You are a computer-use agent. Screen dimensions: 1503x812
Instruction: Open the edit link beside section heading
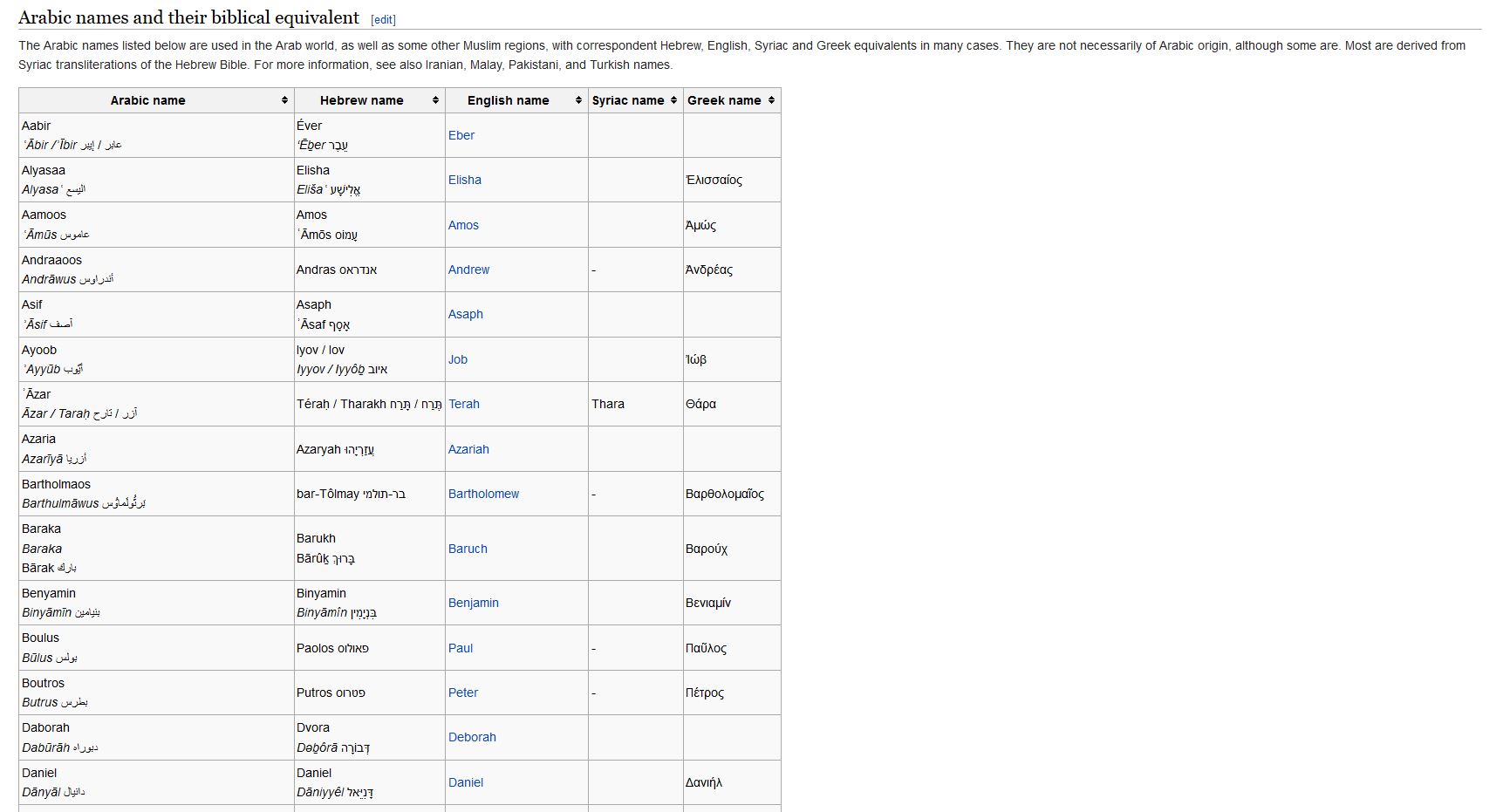(x=383, y=20)
